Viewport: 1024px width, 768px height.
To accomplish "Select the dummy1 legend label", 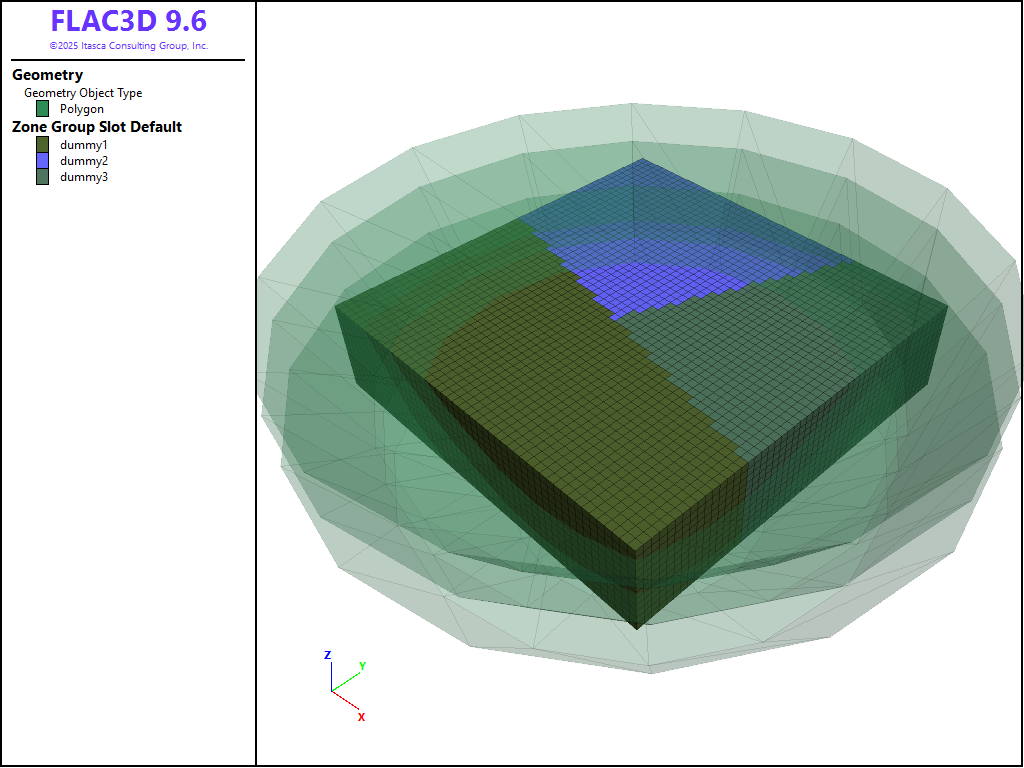I will click(x=83, y=145).
